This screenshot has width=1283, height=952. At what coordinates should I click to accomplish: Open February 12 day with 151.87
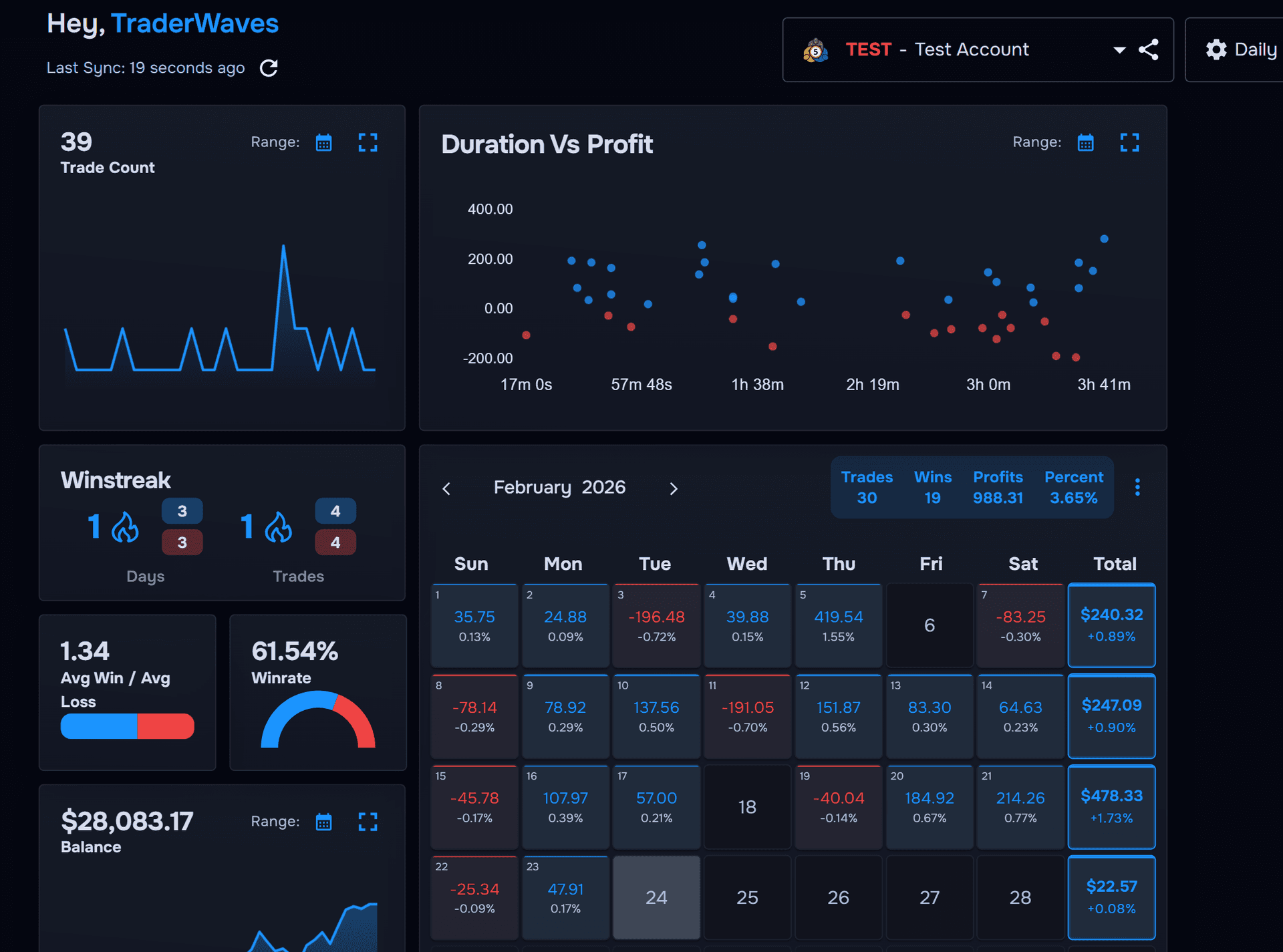point(839,716)
